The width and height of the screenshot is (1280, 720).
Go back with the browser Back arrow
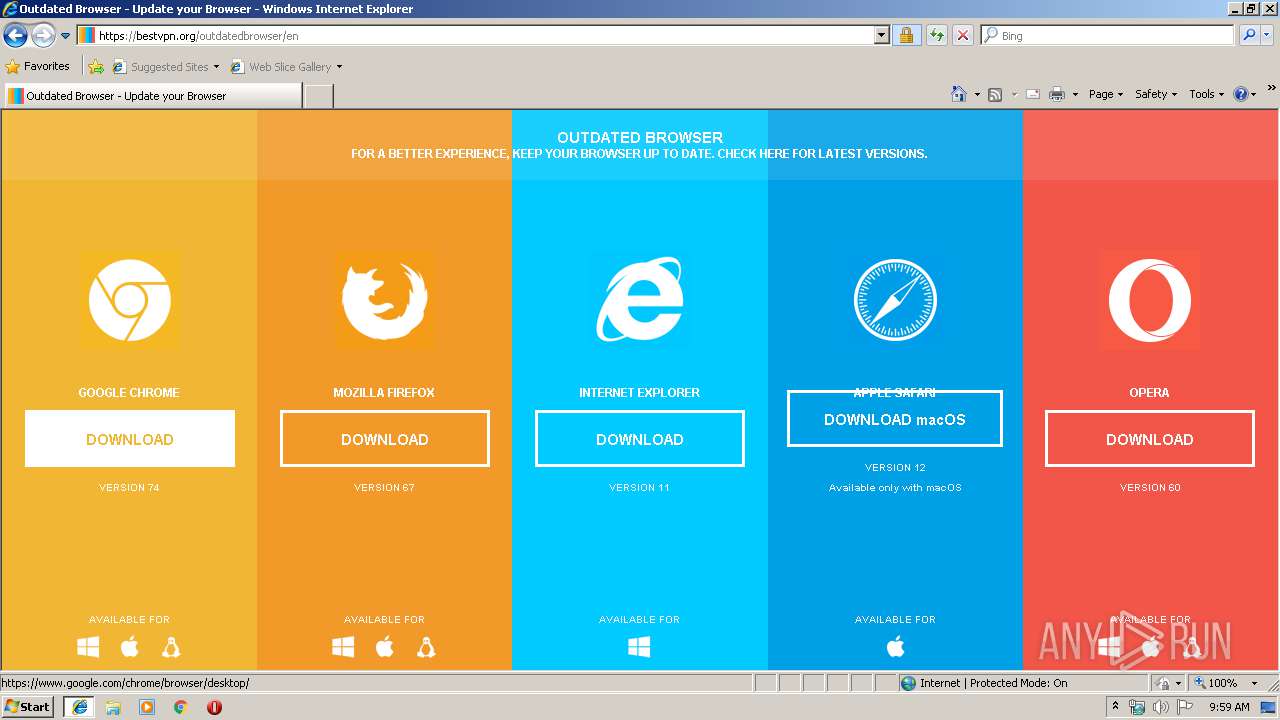[x=15, y=36]
